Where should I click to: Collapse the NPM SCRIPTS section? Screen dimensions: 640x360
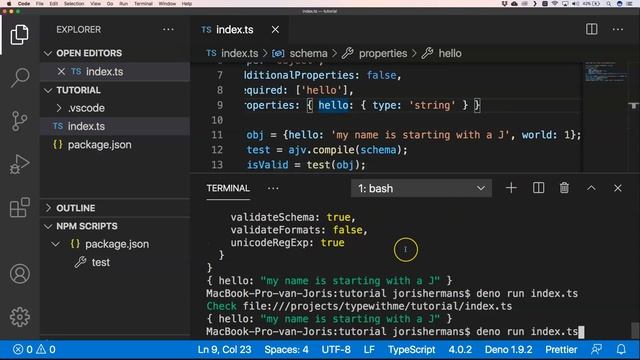(x=87, y=226)
